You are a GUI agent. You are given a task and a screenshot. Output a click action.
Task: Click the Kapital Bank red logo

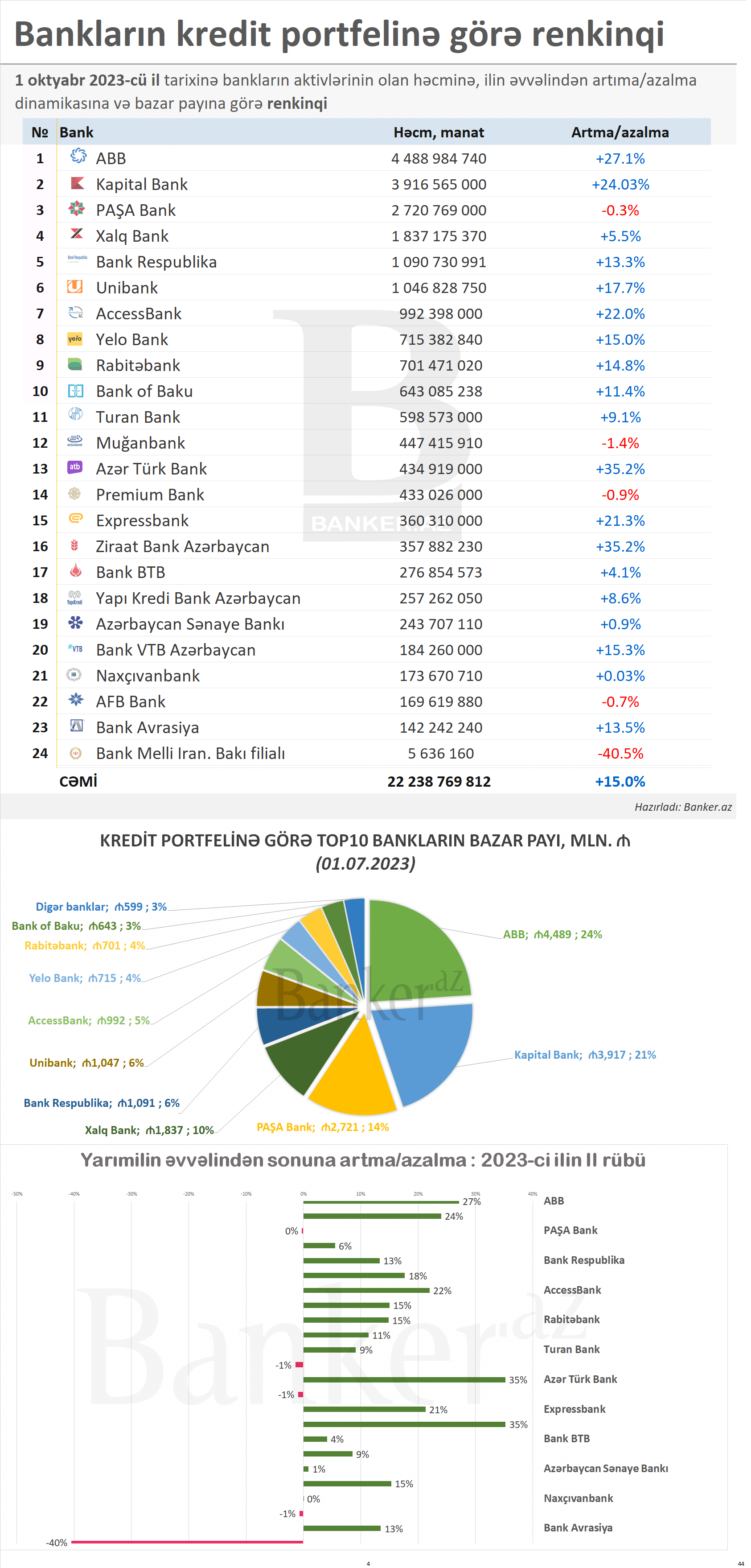[77, 183]
